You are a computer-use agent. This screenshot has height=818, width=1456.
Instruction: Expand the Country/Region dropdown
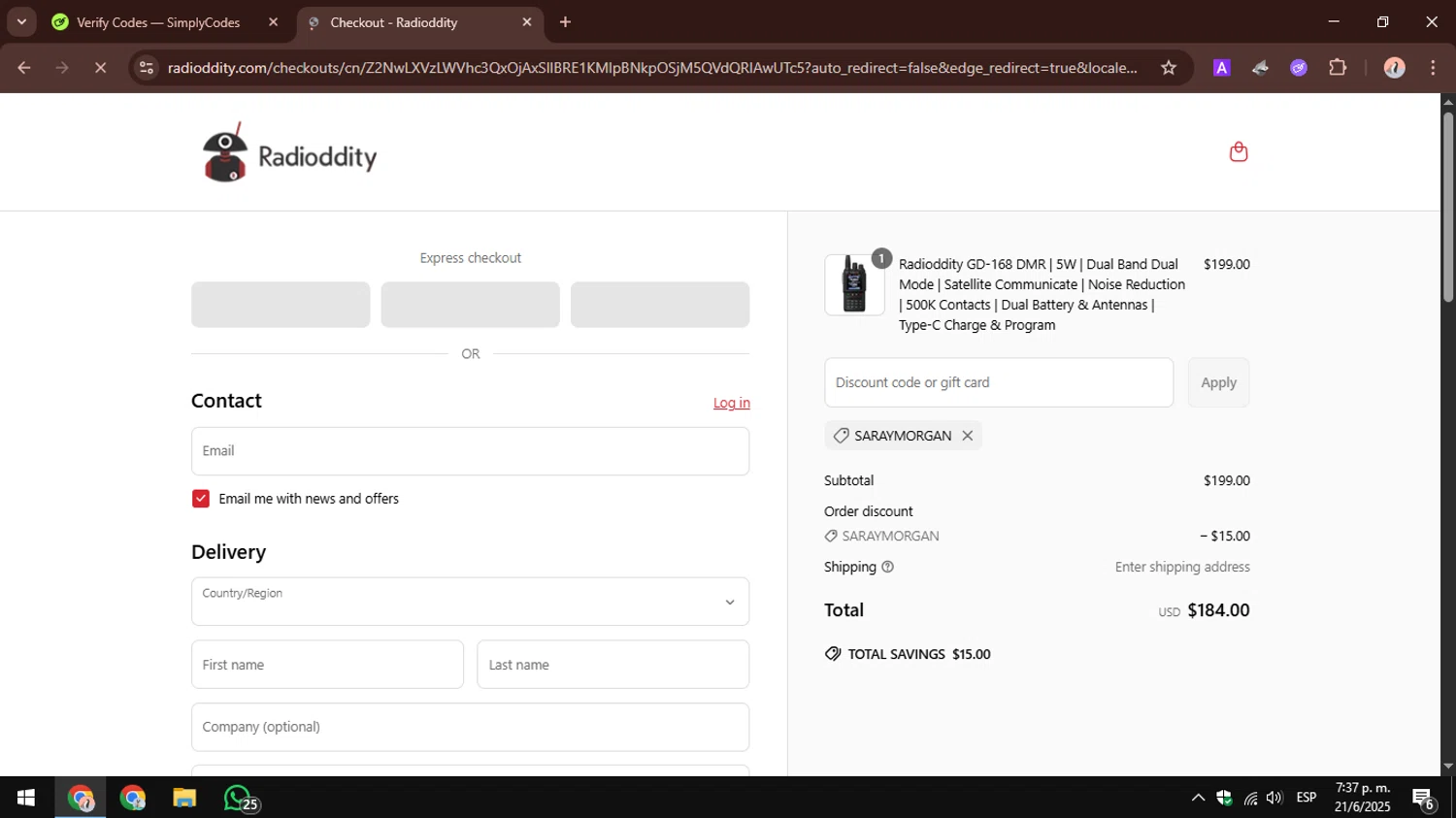[x=470, y=602]
